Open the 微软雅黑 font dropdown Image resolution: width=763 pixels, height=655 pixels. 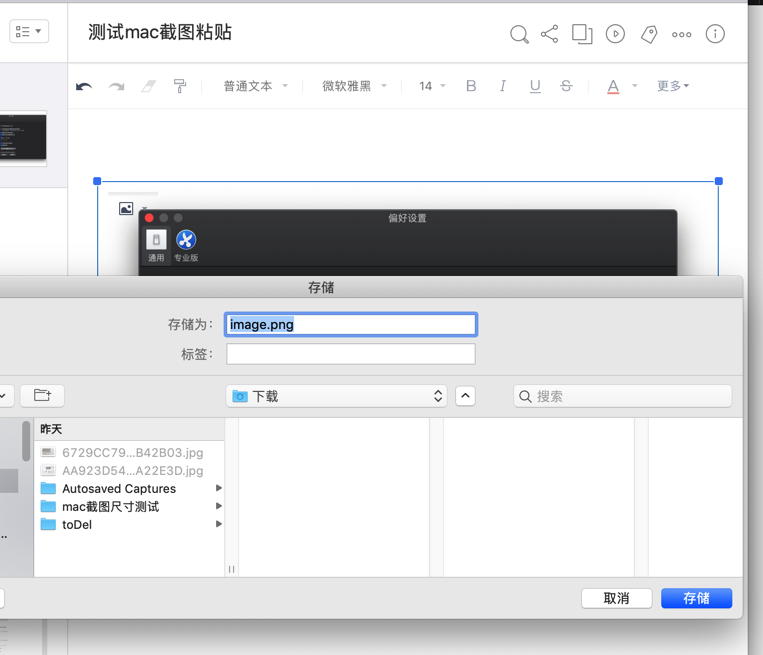coord(354,86)
